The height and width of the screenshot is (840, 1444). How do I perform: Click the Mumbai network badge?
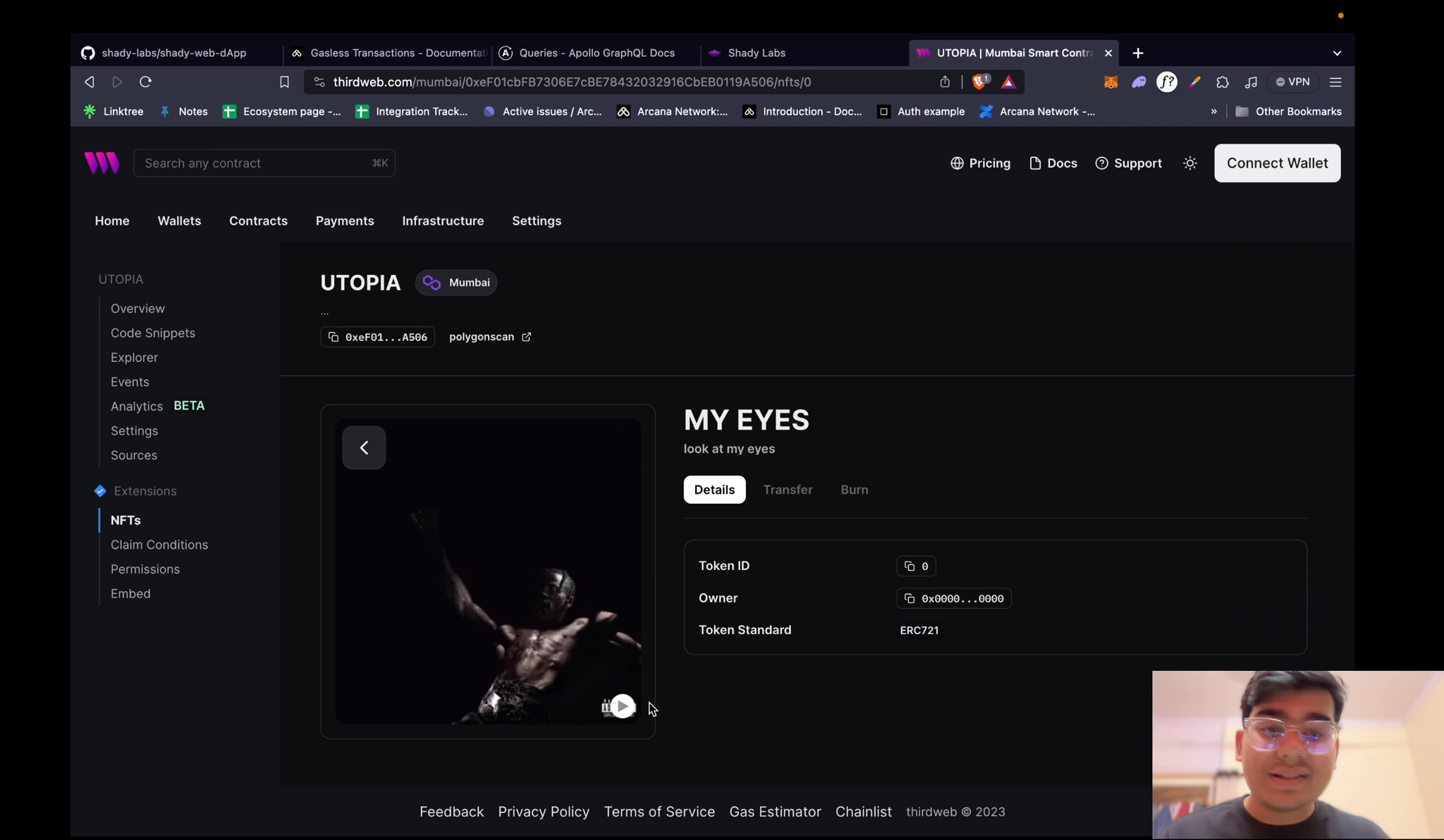pos(456,283)
